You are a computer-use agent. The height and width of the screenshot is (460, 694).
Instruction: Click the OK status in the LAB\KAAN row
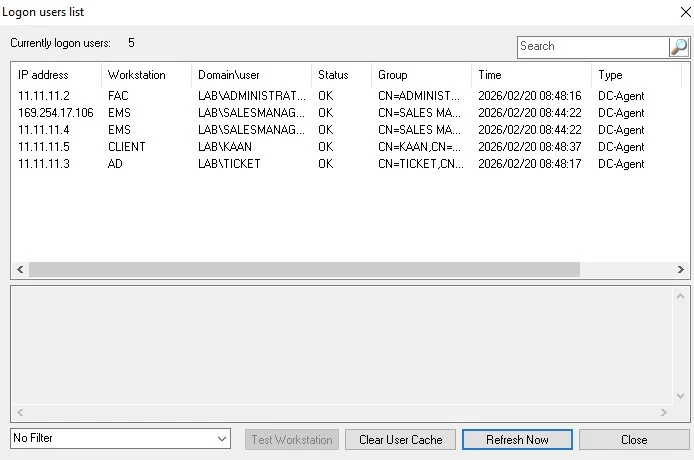click(326, 147)
